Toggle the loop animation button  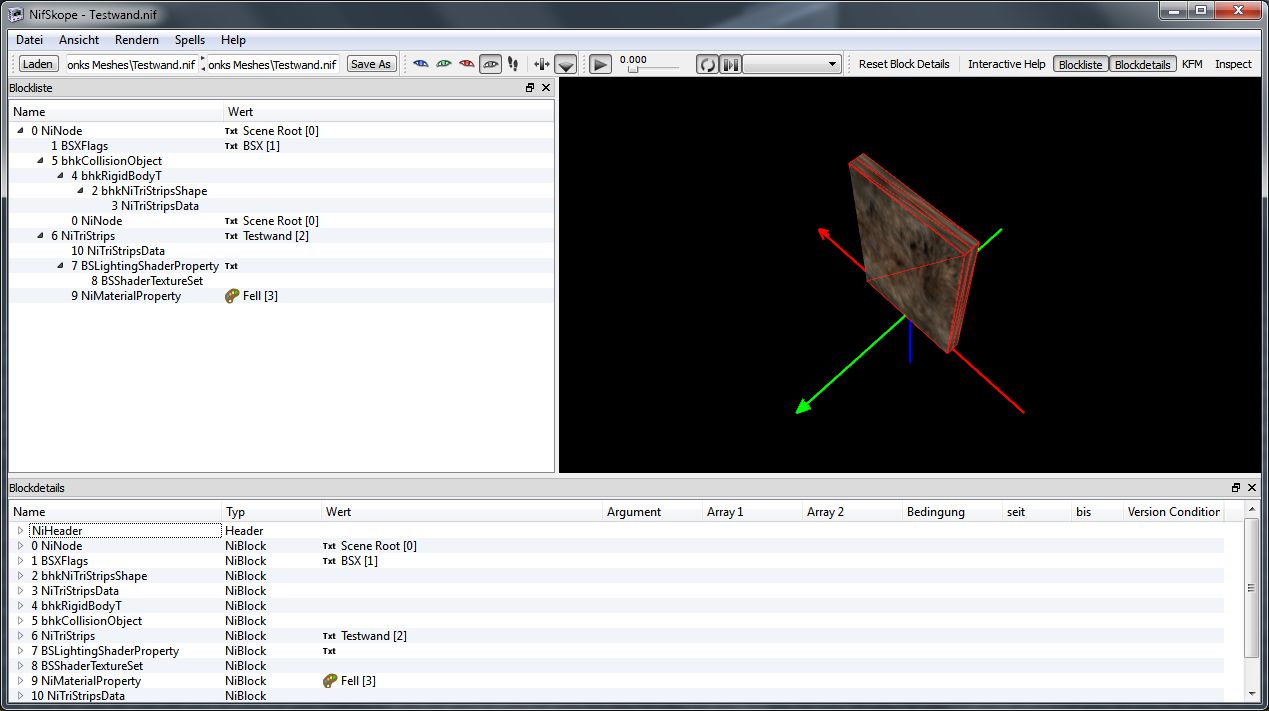click(x=707, y=64)
